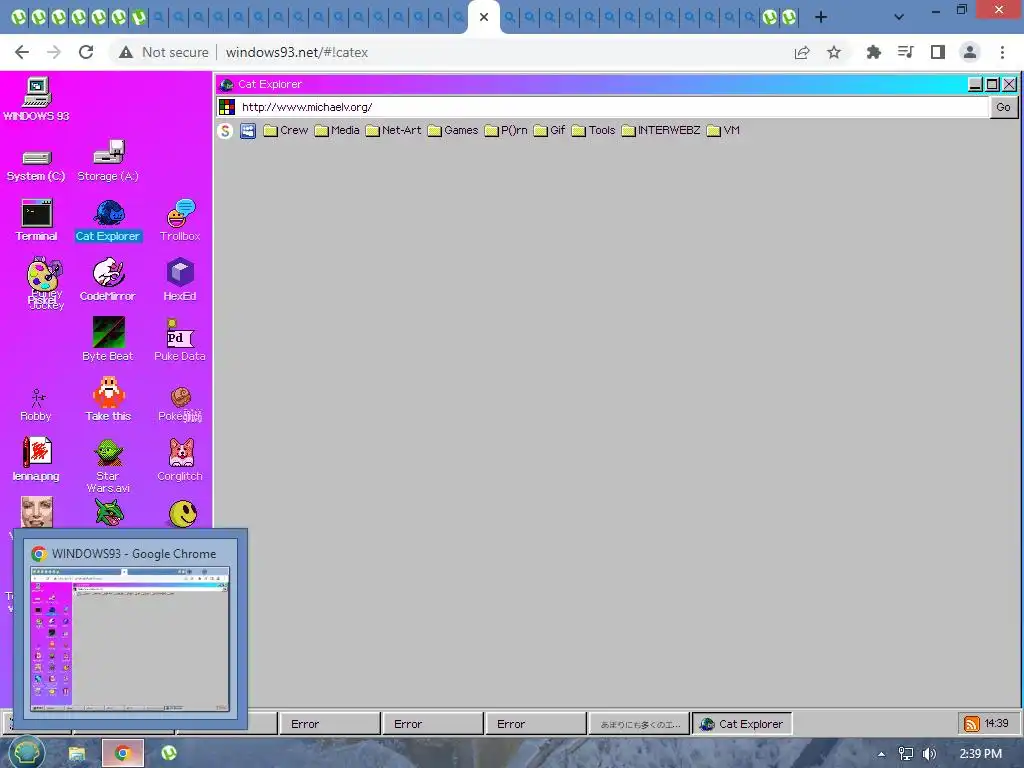Click the S bookmark icon in Cat Explorer
Screen dimensions: 1024x768
point(225,131)
